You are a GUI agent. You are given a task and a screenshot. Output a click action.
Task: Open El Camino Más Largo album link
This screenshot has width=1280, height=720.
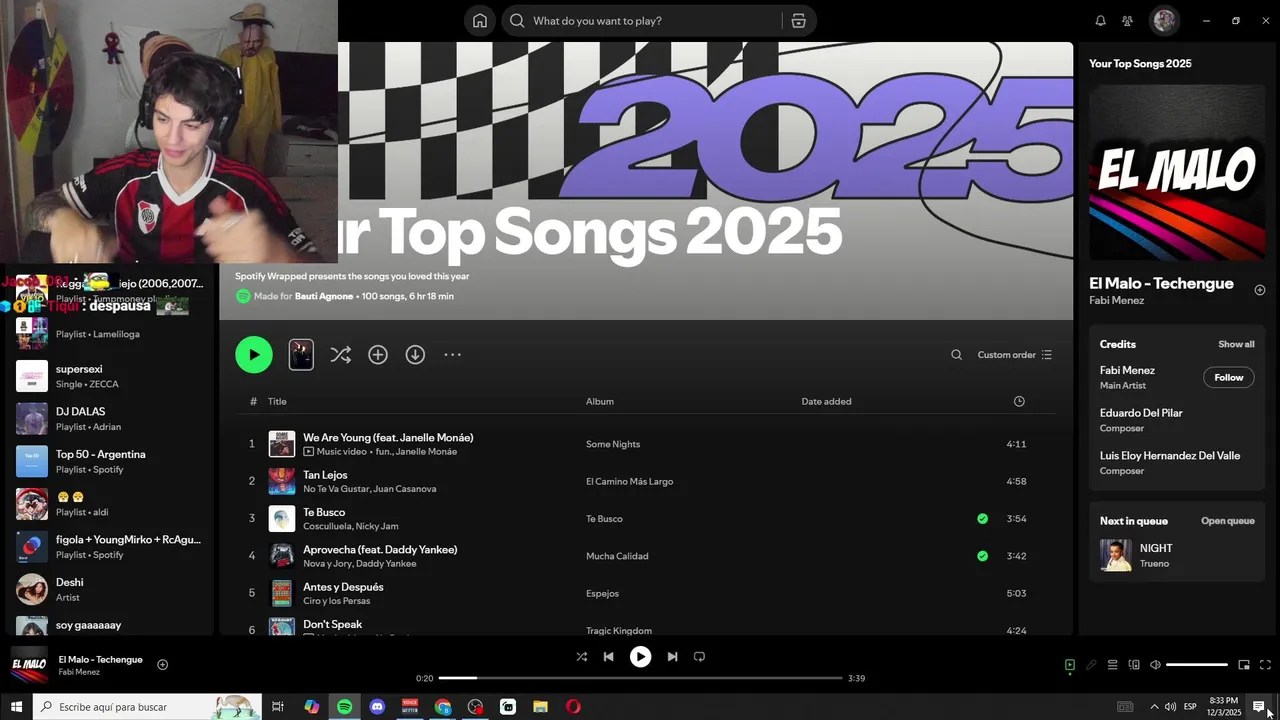pos(629,481)
